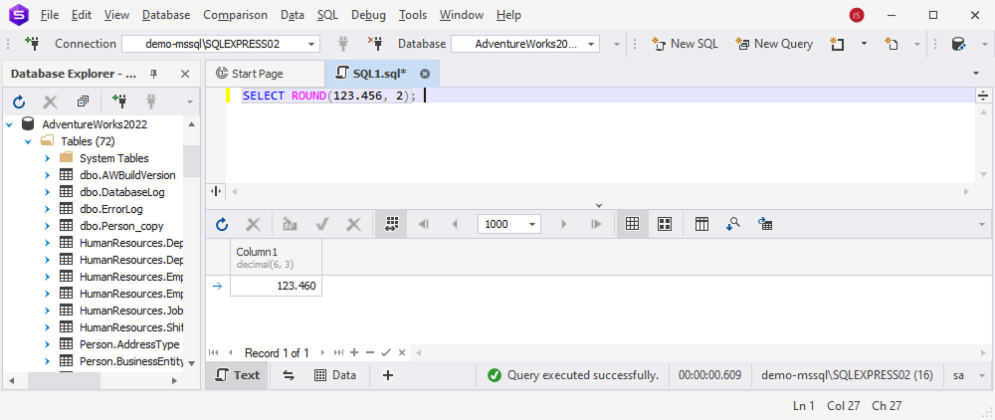Select the dbo.ErrorLog table
The image size is (995, 420).
(x=110, y=209)
